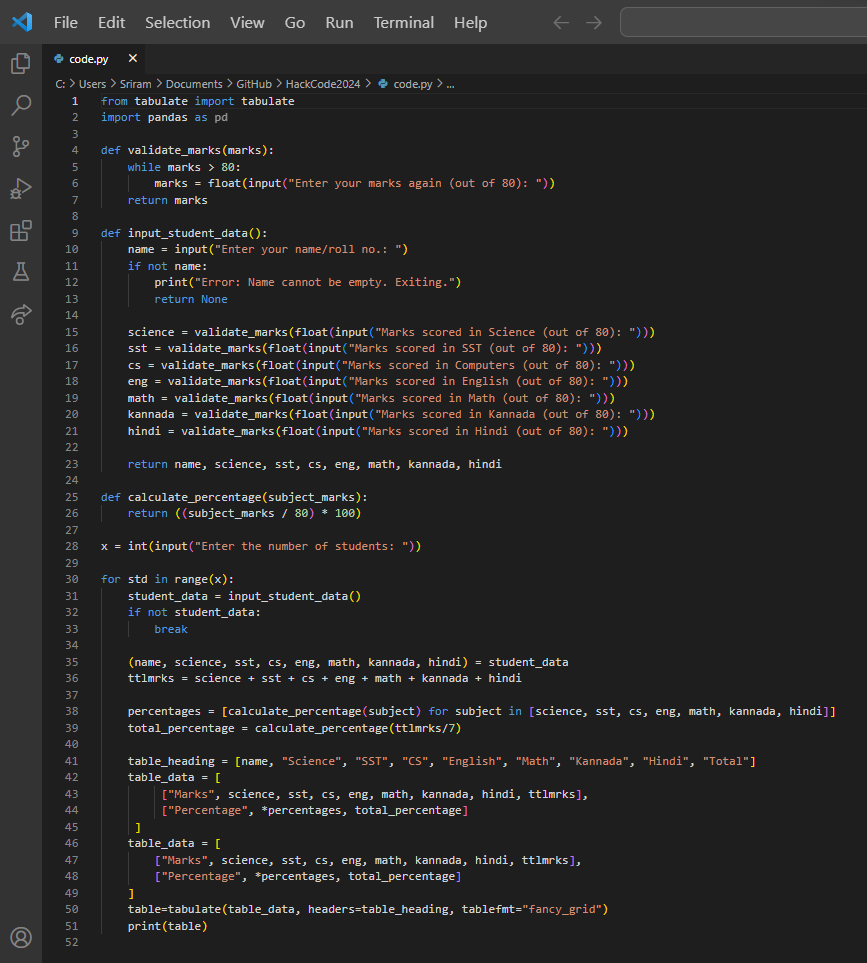Click 'table_heading' variable on line 41

coord(171,762)
